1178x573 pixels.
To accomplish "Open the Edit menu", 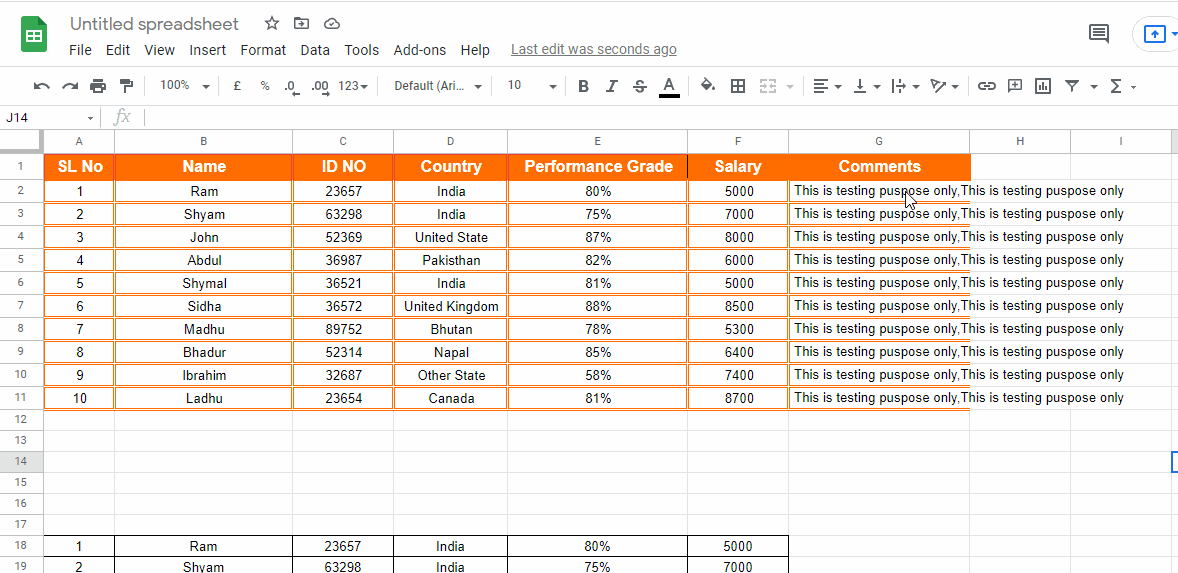I will pos(118,50).
